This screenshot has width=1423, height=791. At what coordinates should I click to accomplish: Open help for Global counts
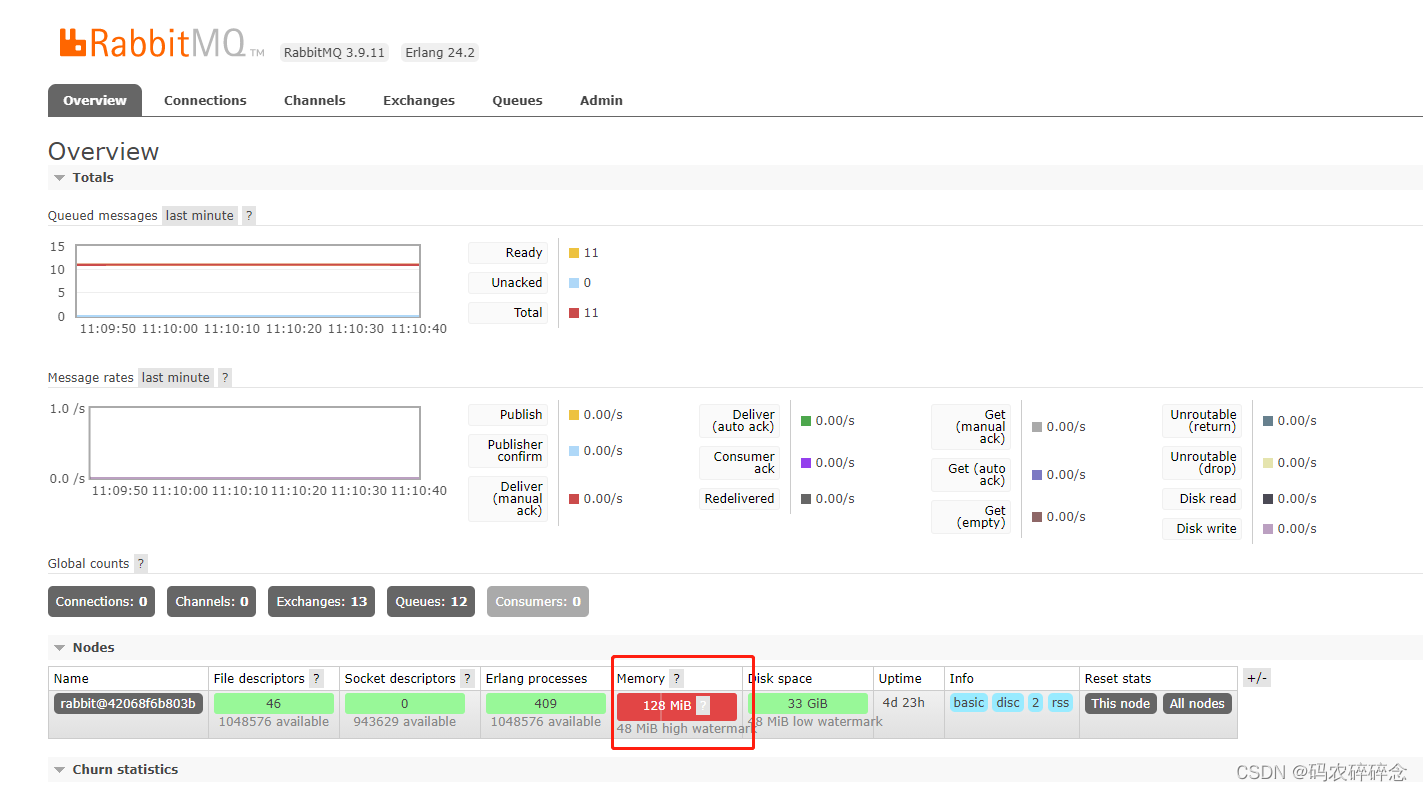pos(141,563)
